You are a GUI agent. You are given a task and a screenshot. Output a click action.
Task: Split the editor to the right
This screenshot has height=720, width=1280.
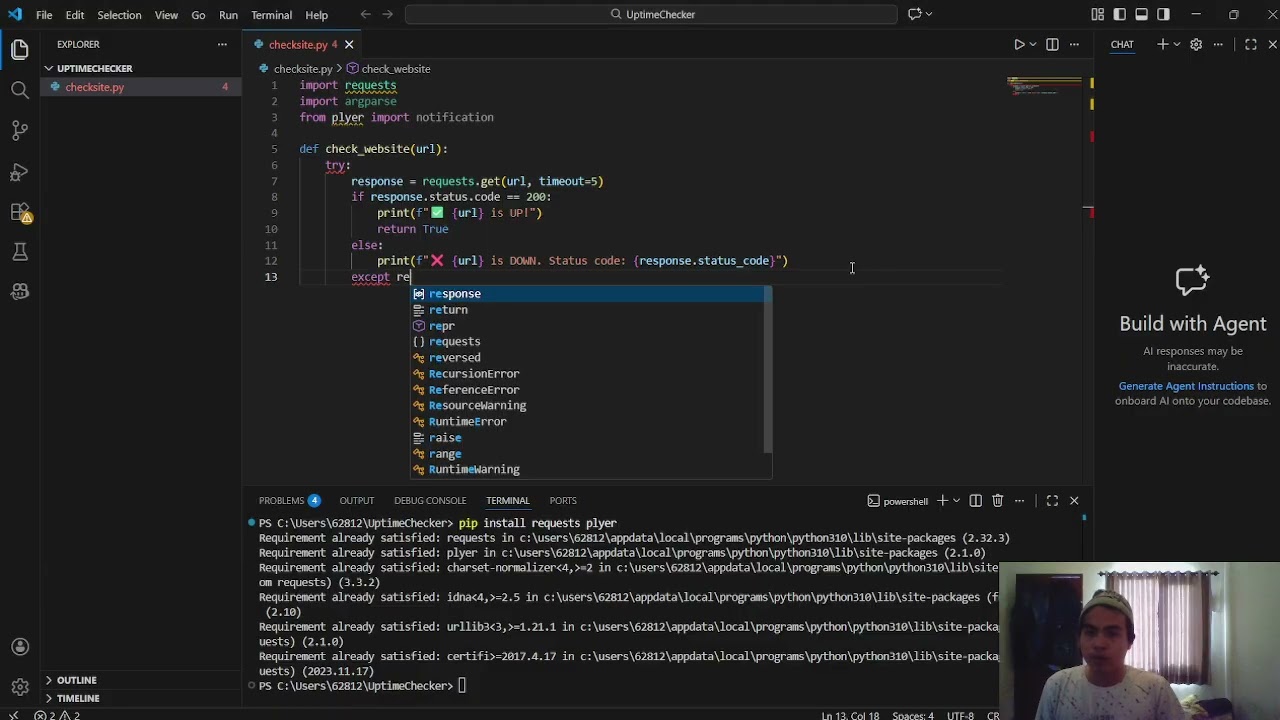click(1052, 44)
